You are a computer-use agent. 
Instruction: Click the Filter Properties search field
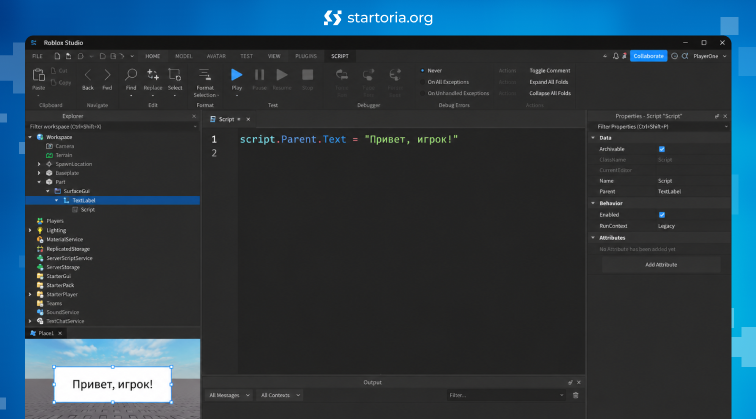point(659,127)
